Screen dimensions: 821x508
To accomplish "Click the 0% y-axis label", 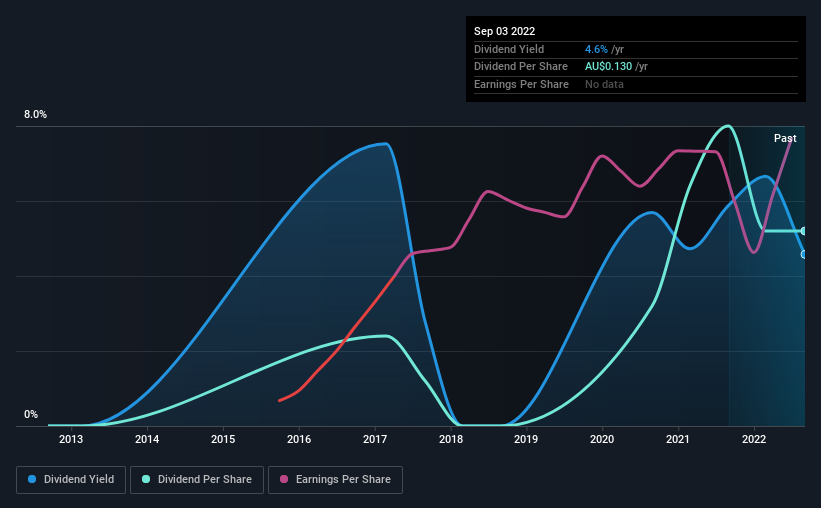I will [x=31, y=414].
